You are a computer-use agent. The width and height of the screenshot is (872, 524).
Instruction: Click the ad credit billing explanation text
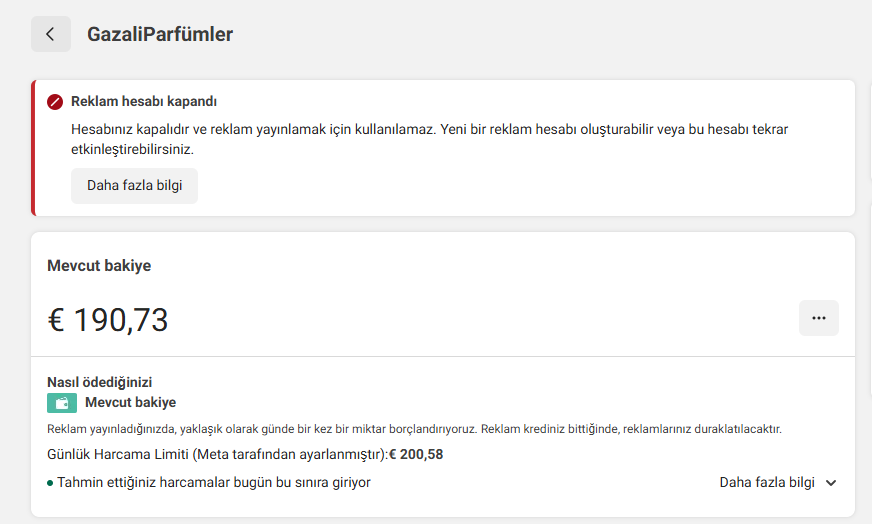(x=414, y=429)
